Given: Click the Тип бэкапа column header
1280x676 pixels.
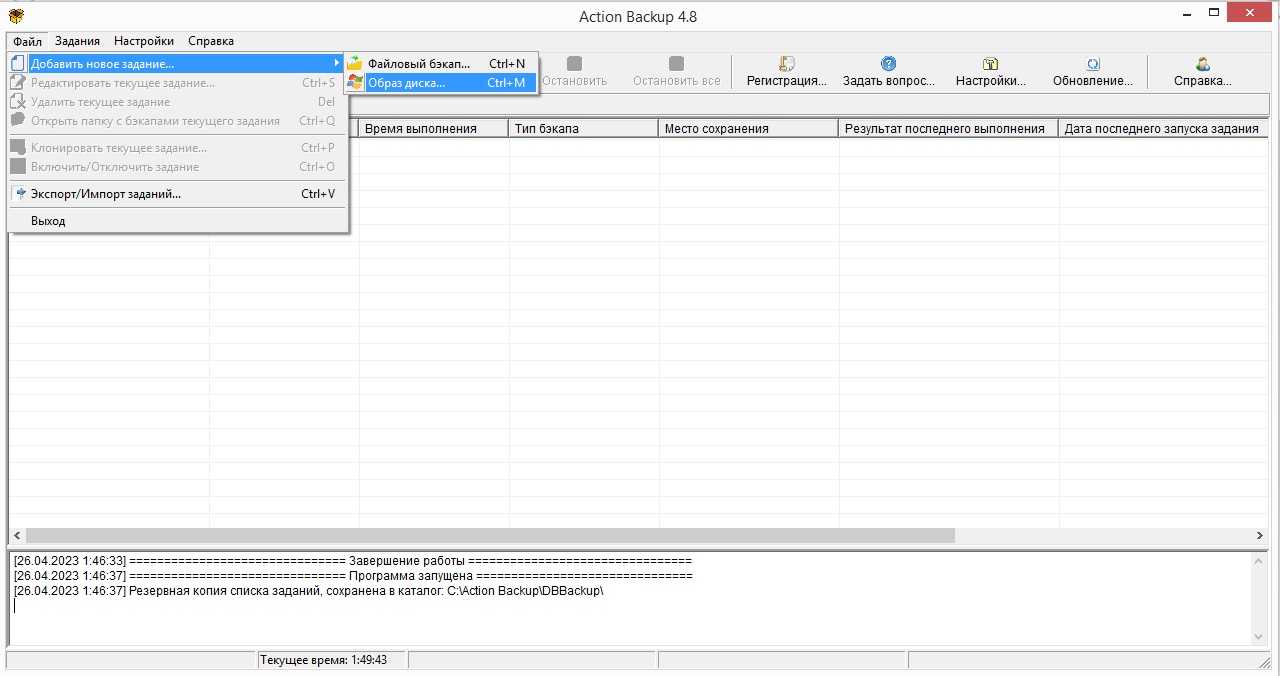Looking at the screenshot, I should [583, 128].
